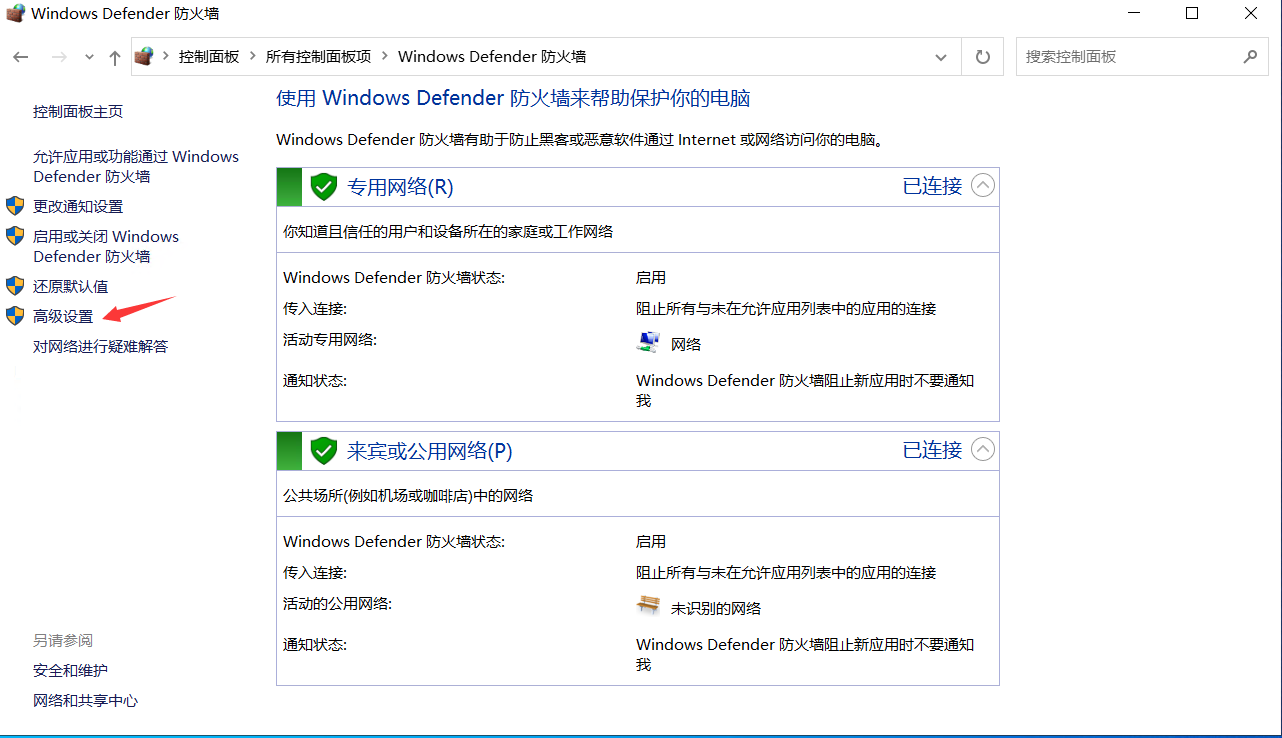Open 还原默认值 link
The image size is (1282, 738).
point(70,287)
